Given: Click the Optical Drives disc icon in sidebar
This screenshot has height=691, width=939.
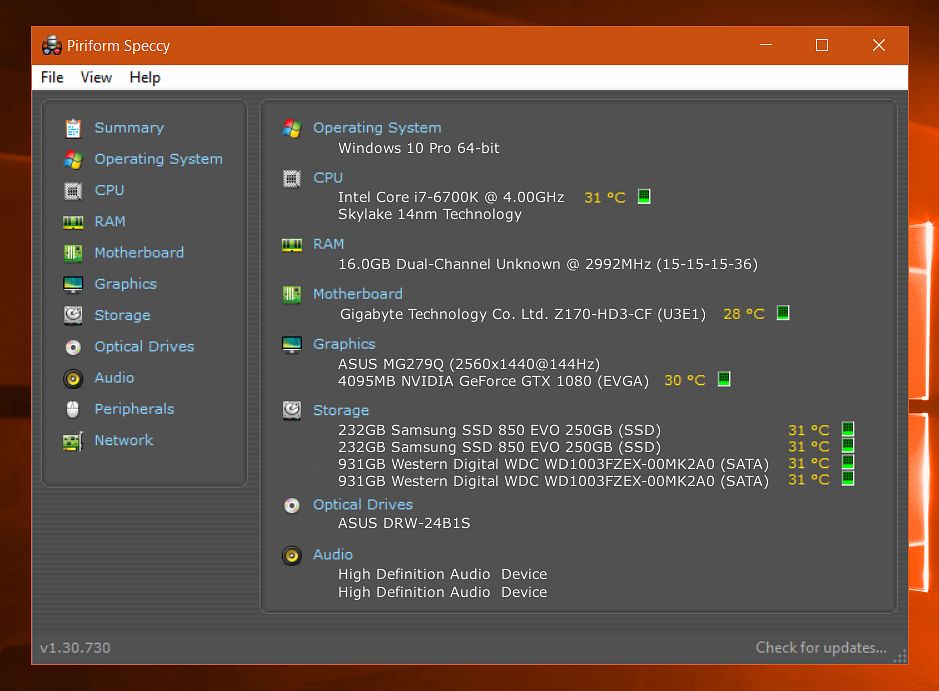Looking at the screenshot, I should pos(73,347).
